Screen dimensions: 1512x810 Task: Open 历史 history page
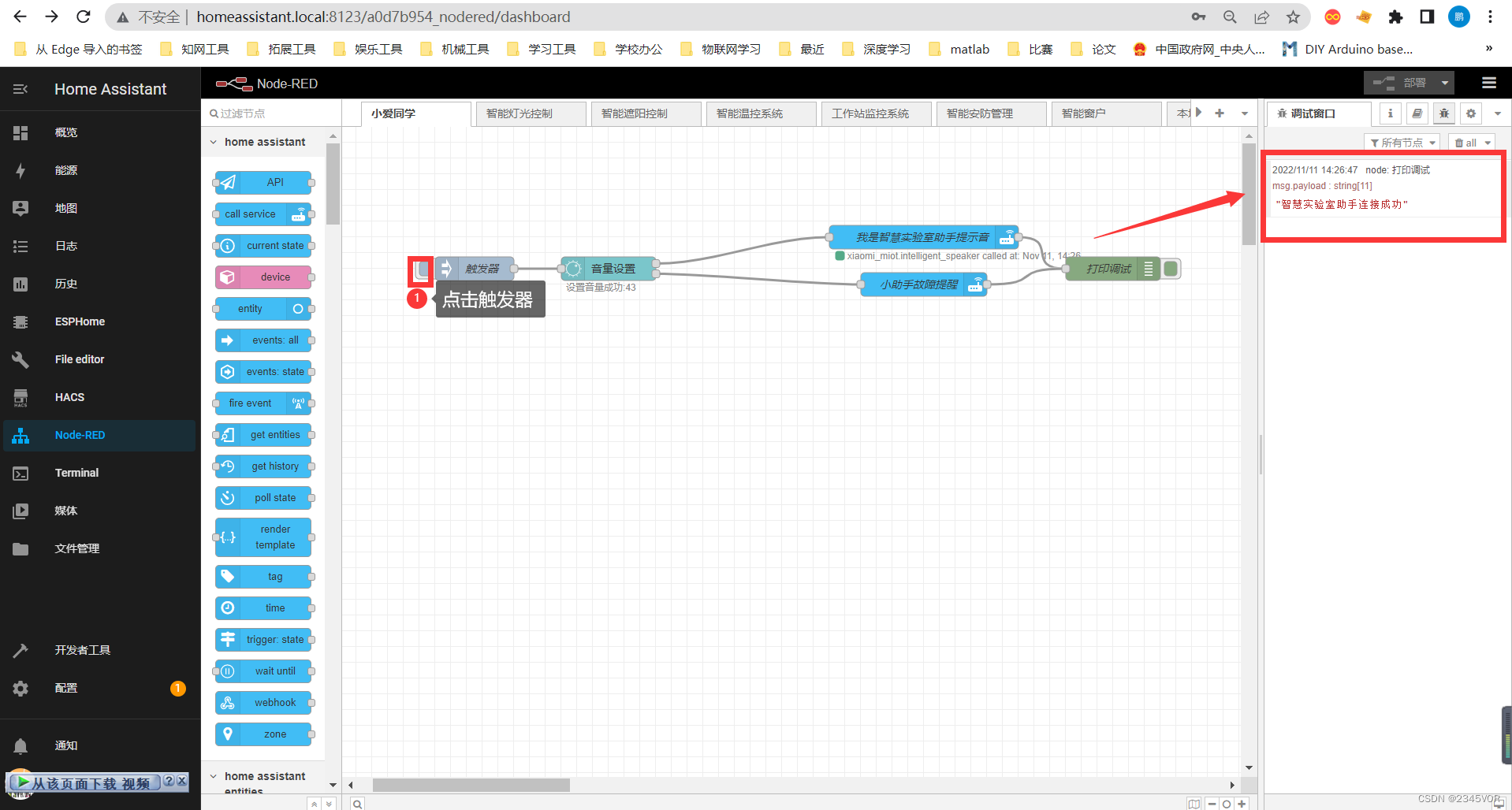pos(99,284)
